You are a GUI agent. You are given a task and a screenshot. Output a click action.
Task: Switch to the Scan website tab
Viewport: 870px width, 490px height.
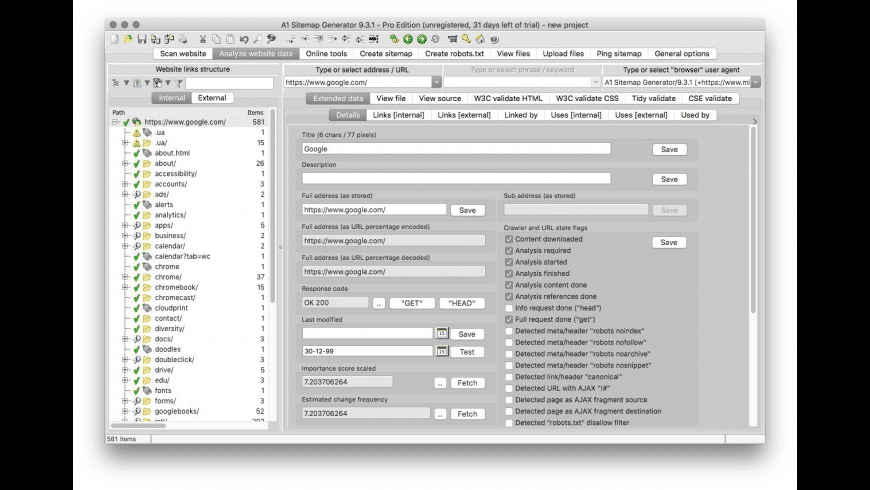point(183,54)
